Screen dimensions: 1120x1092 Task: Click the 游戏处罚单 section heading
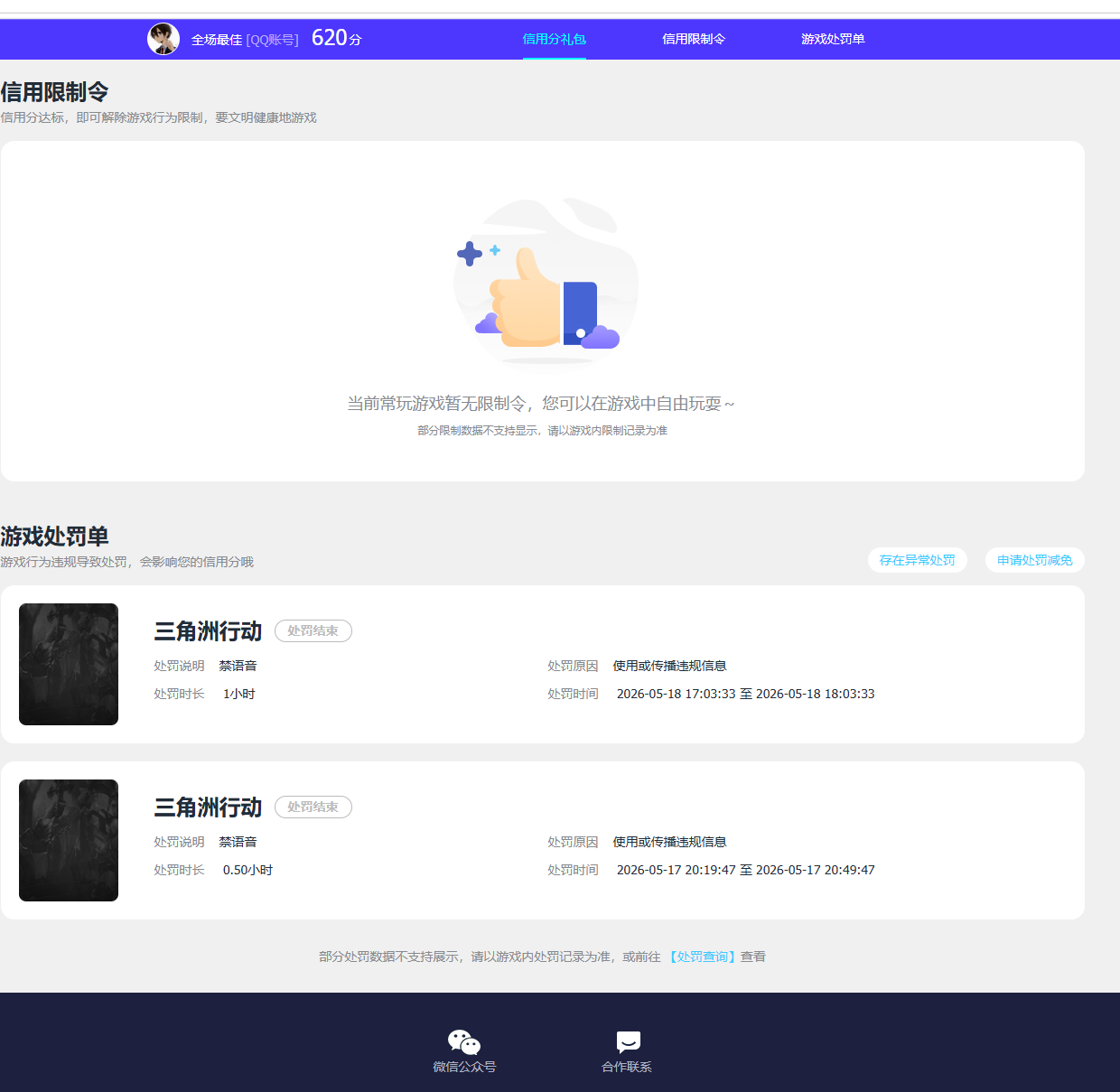(x=54, y=537)
